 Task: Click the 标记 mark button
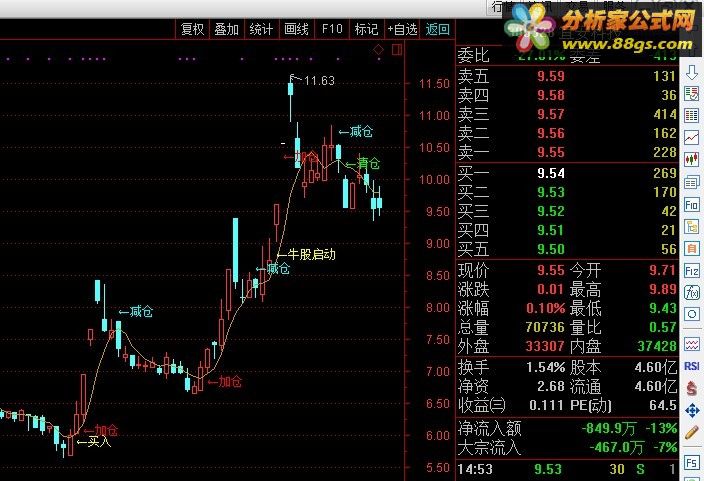[366, 30]
